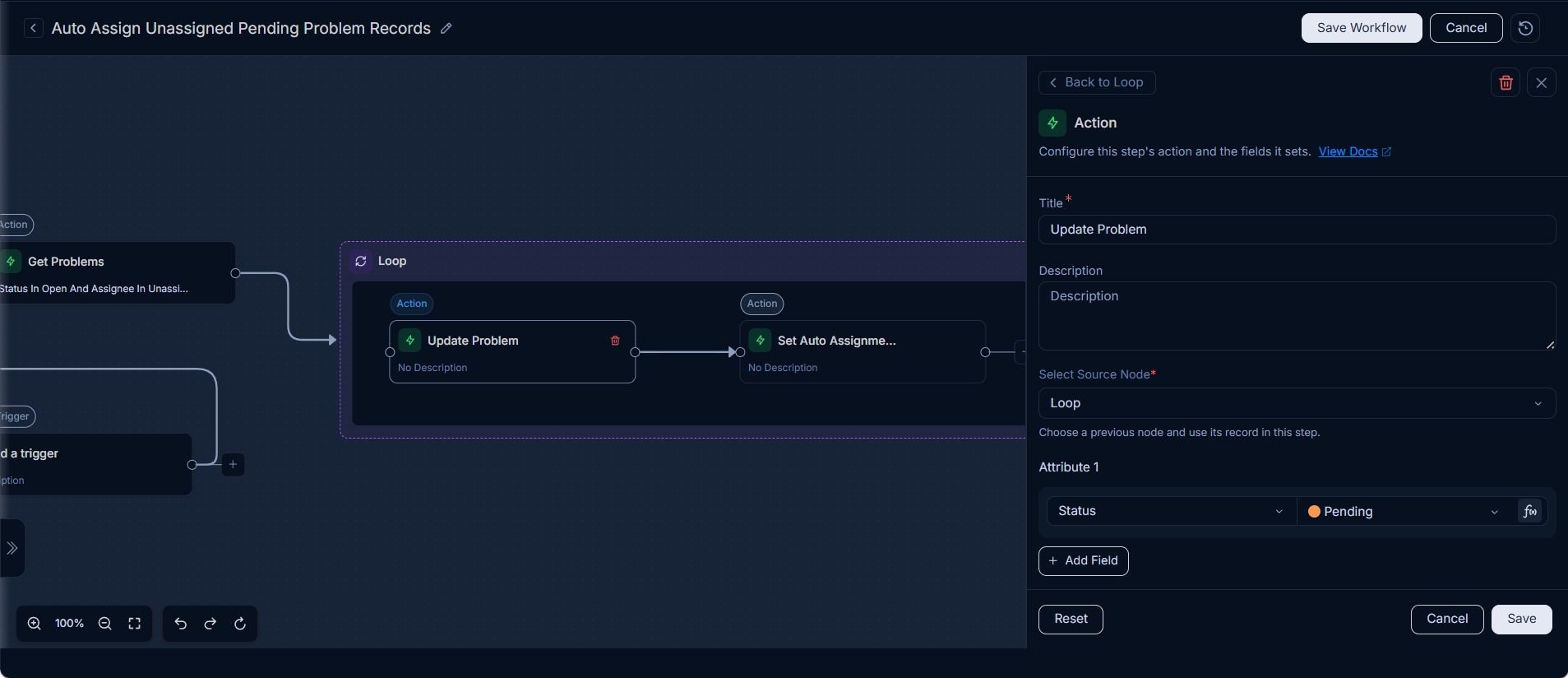Undo the last canvas change
Viewport: 1568px width, 678px height.
(181, 624)
